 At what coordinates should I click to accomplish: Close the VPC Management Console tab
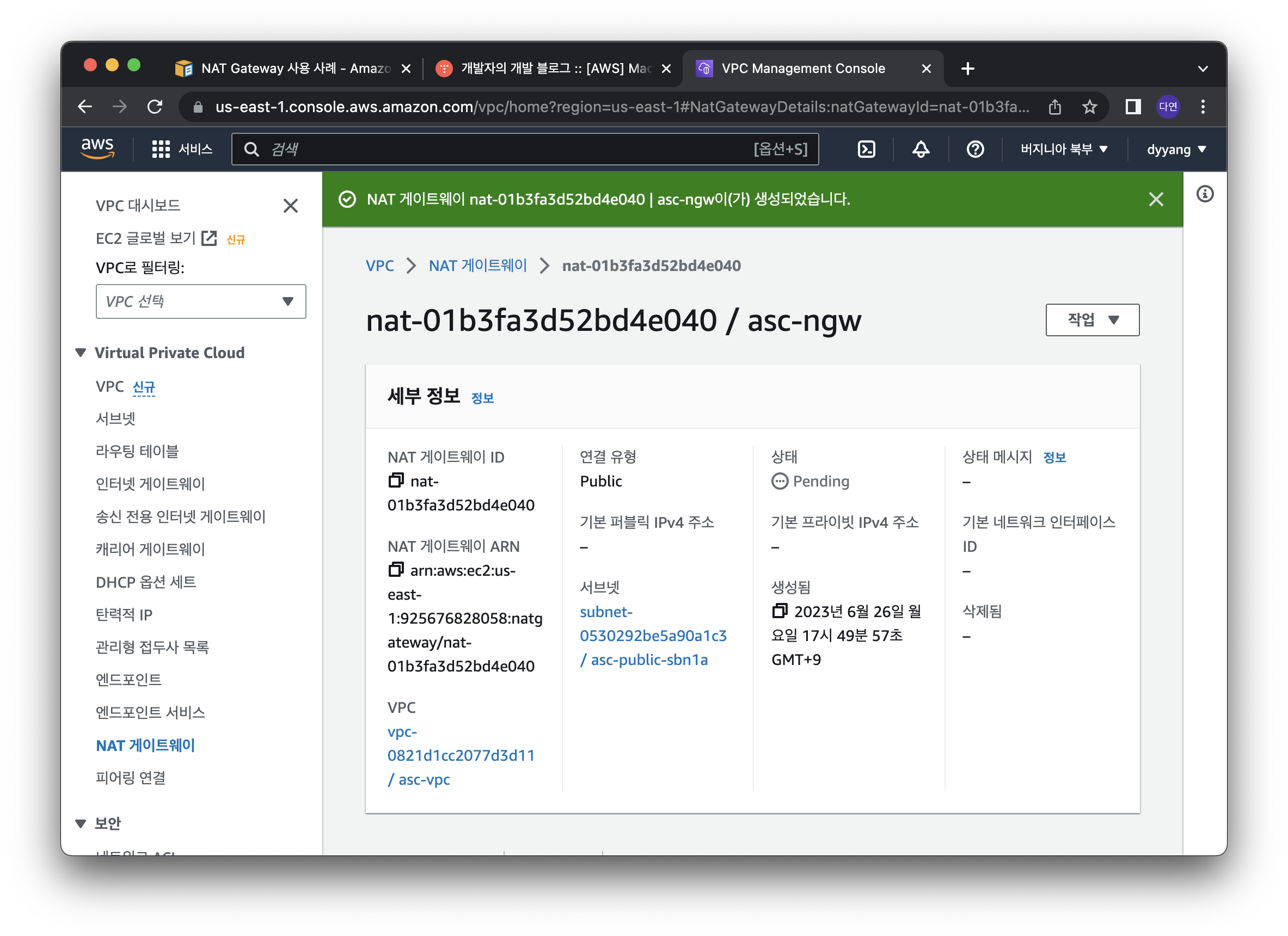tap(926, 69)
